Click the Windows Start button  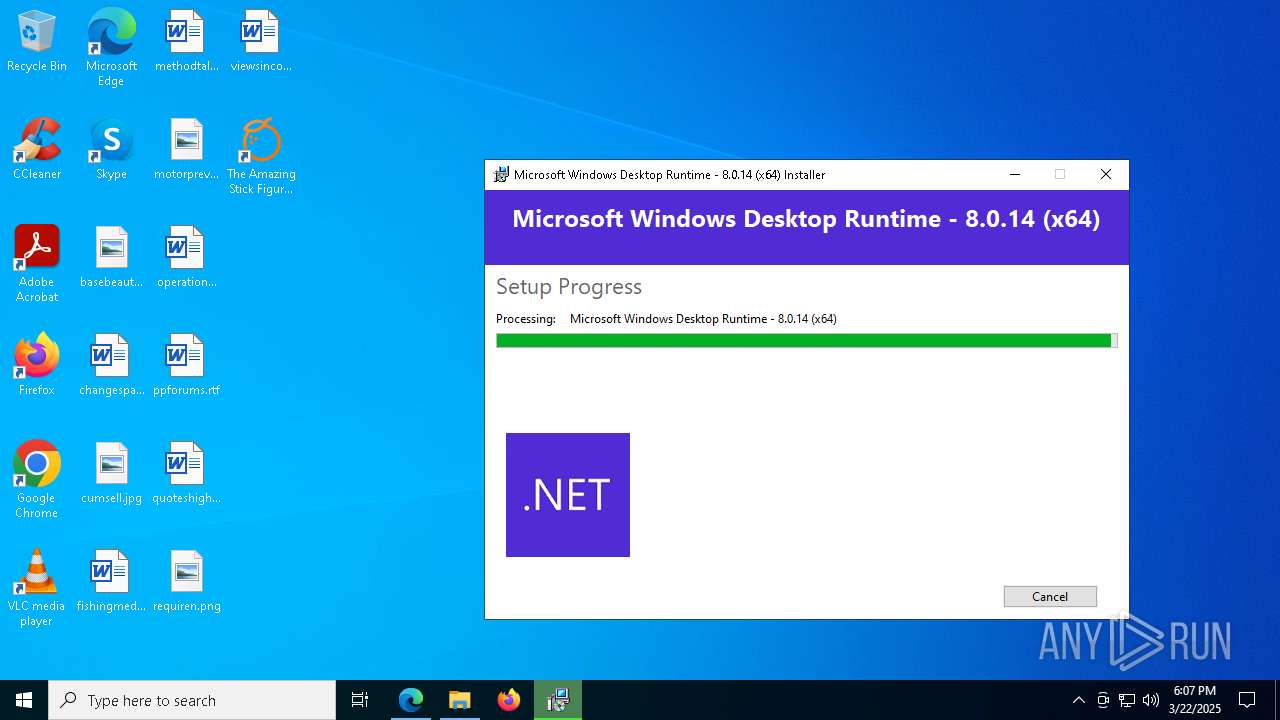tap(24, 700)
